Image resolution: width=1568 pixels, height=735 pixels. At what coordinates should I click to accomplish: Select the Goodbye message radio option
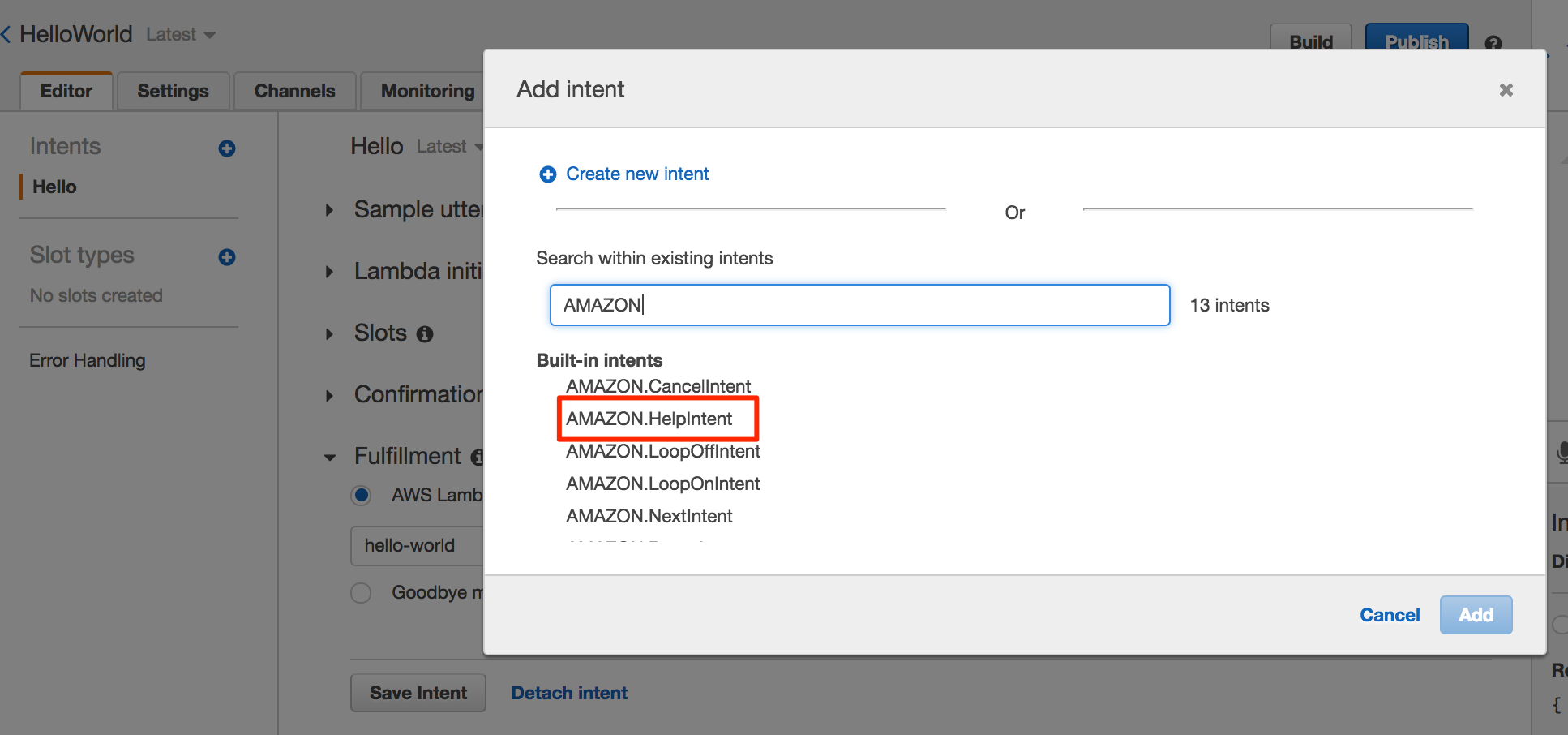[361, 592]
